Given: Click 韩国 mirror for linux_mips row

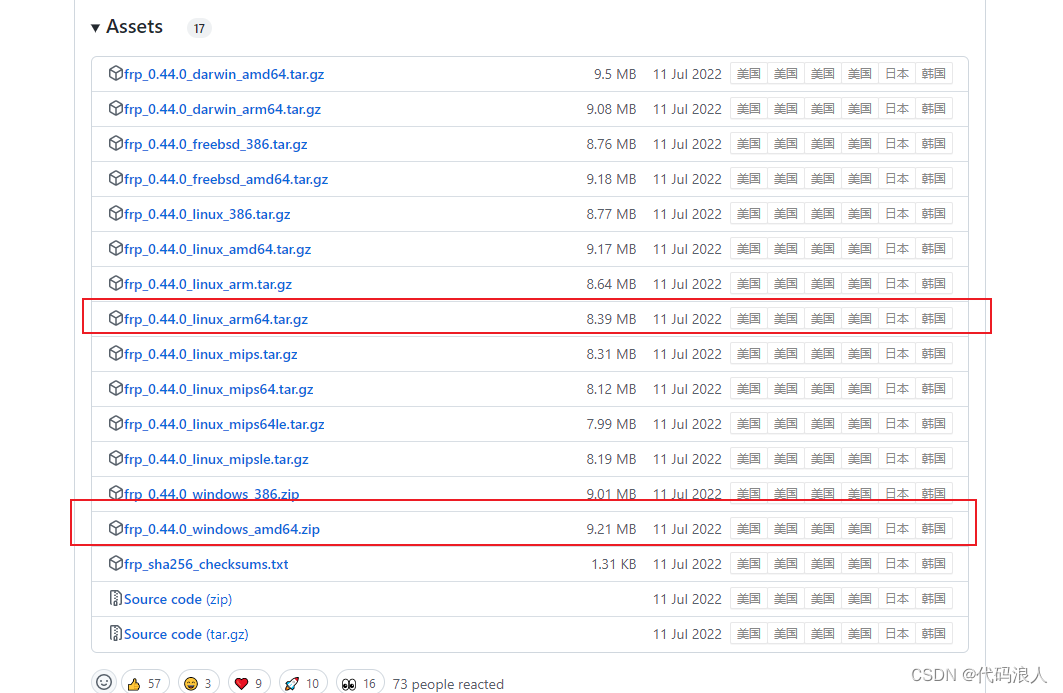Looking at the screenshot, I should coord(934,354).
